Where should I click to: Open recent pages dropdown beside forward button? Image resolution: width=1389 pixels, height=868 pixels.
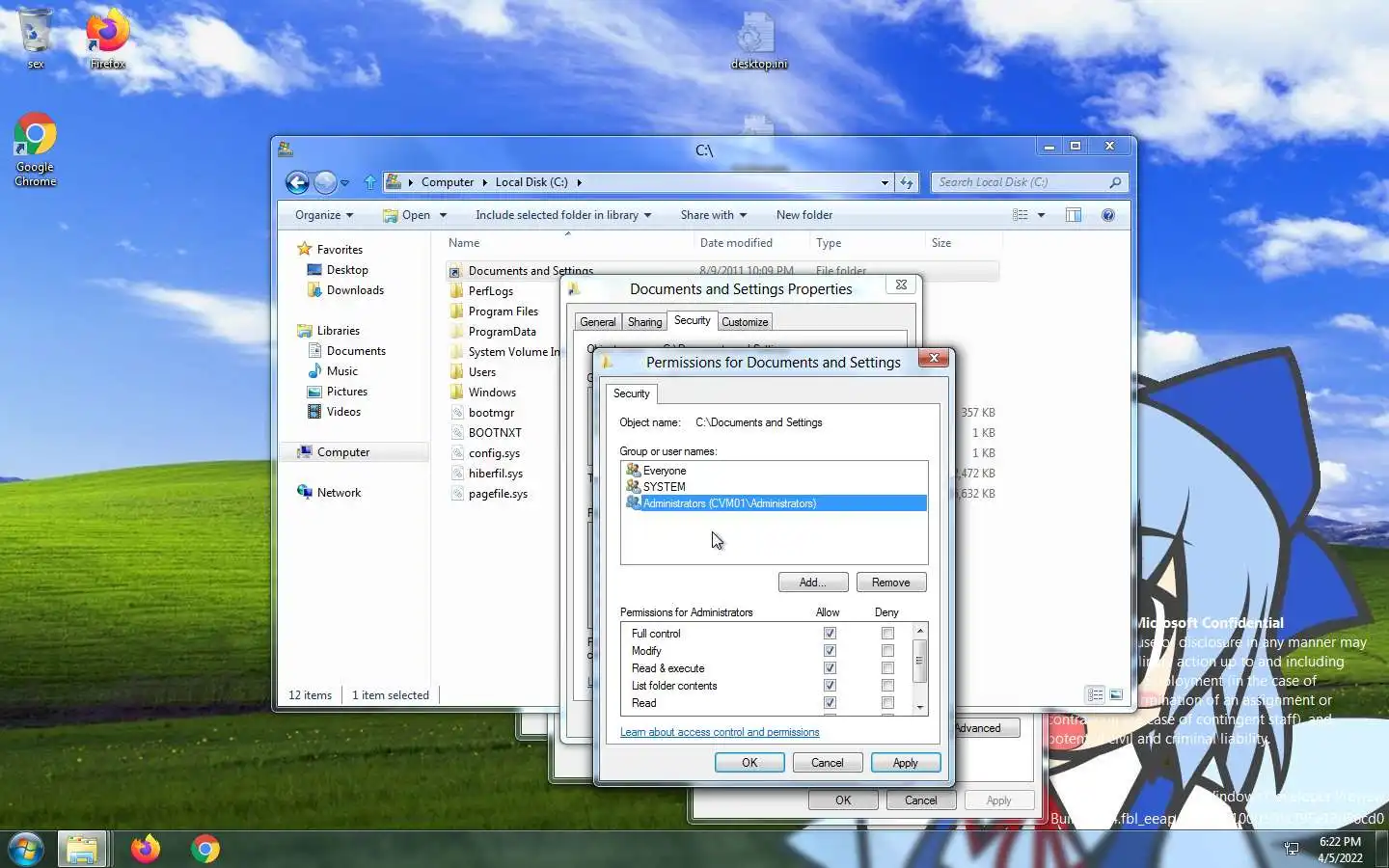tap(344, 182)
